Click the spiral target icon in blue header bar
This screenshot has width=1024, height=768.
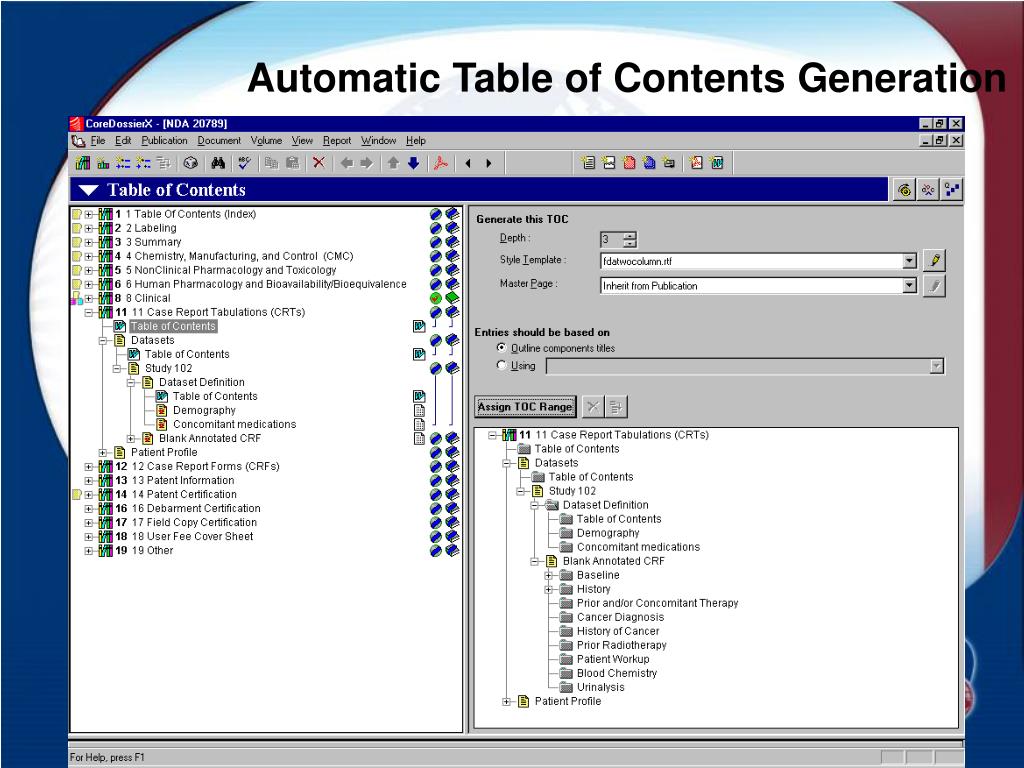904,190
